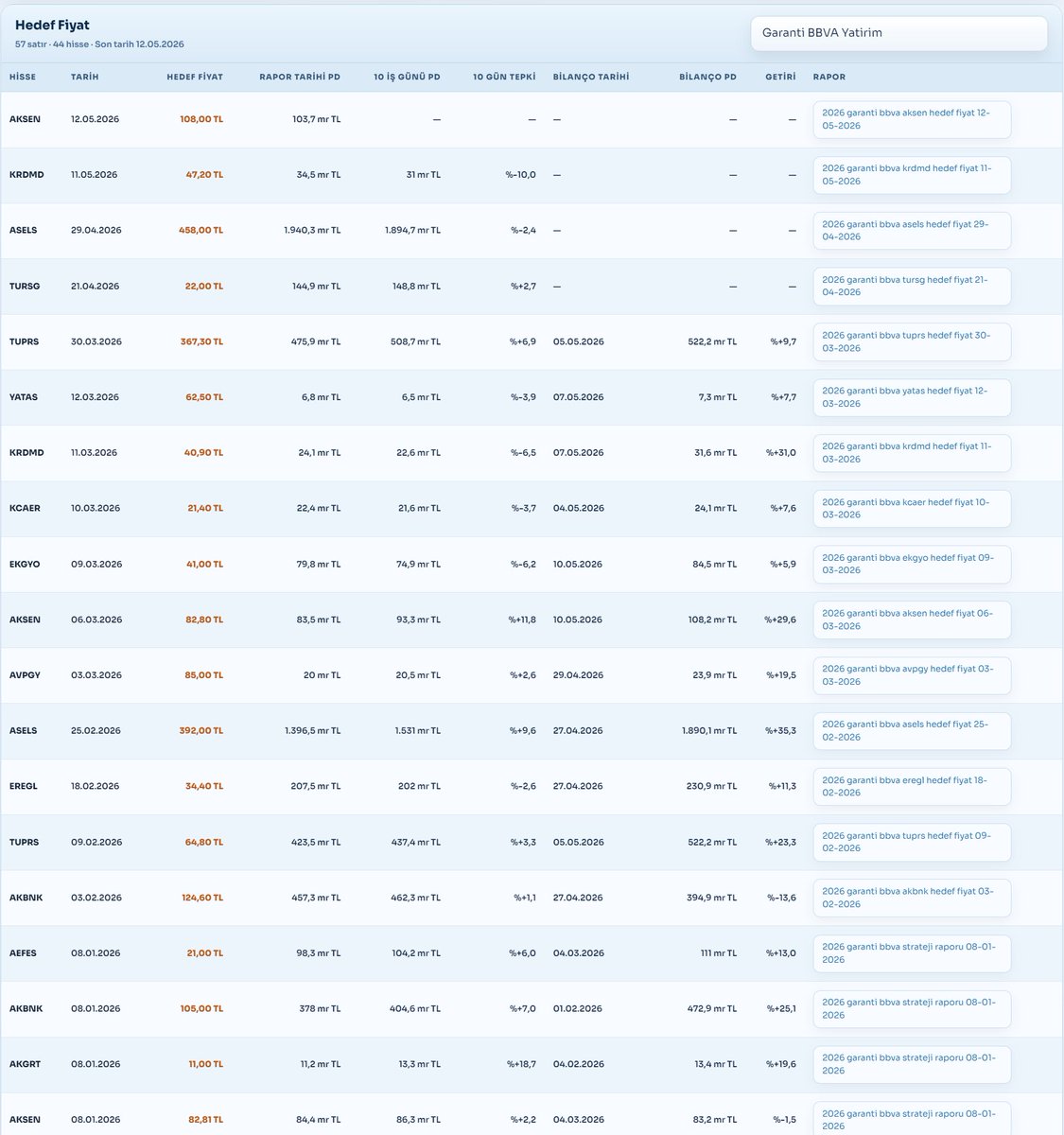The height and width of the screenshot is (1135, 1064).
Task: Open ekgyo hedef fiyat 09-03-2026 report
Action: point(912,564)
